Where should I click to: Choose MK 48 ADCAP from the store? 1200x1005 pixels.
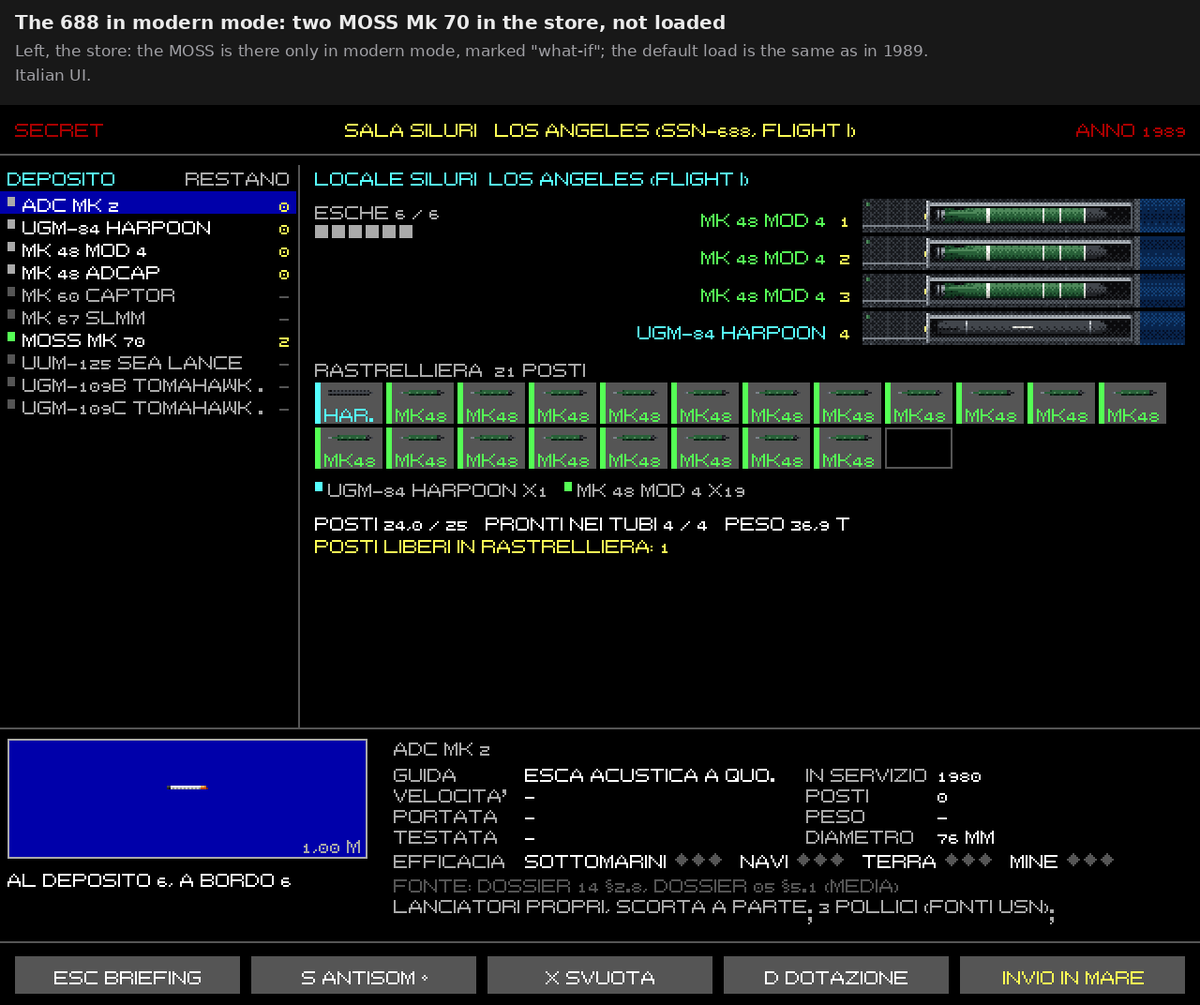148,272
